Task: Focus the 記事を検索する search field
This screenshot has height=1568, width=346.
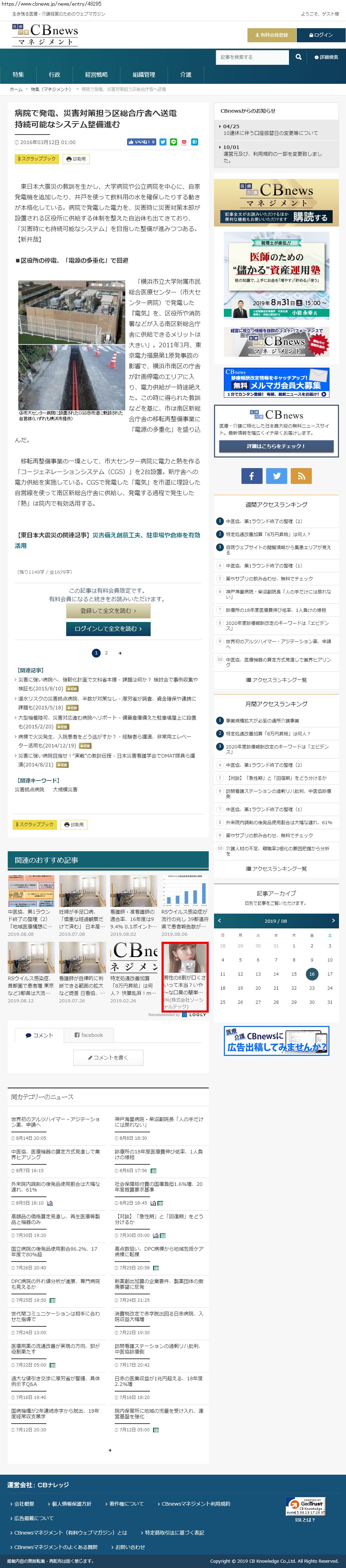Action: 252,57
